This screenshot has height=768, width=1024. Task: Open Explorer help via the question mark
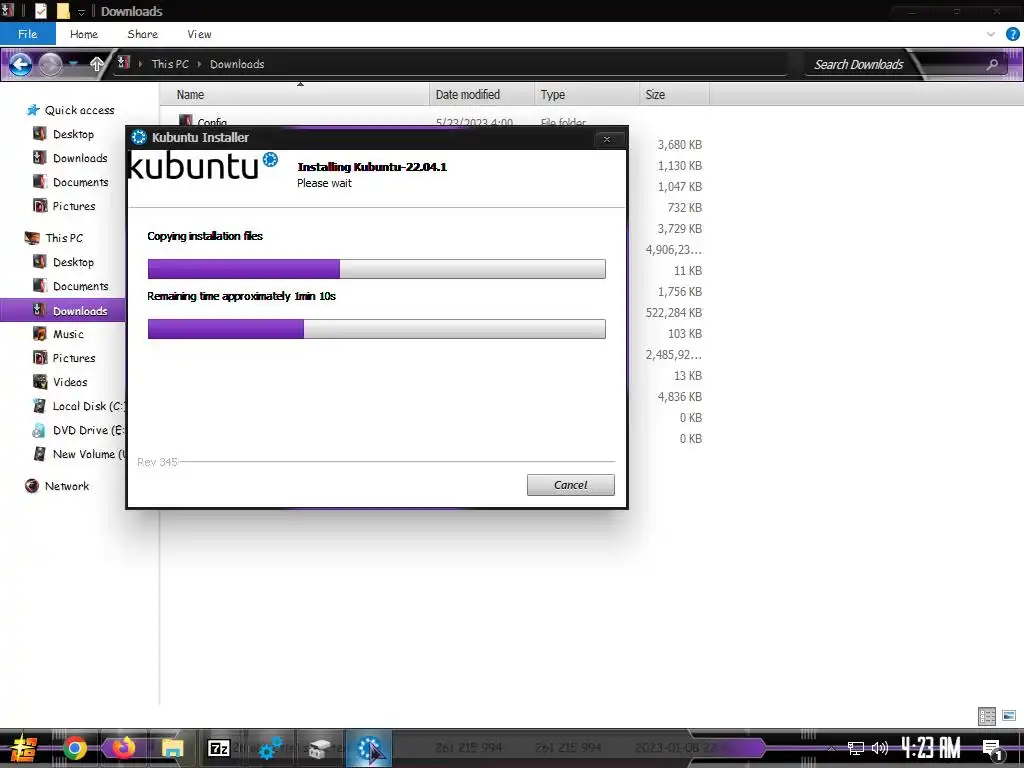(x=1012, y=34)
